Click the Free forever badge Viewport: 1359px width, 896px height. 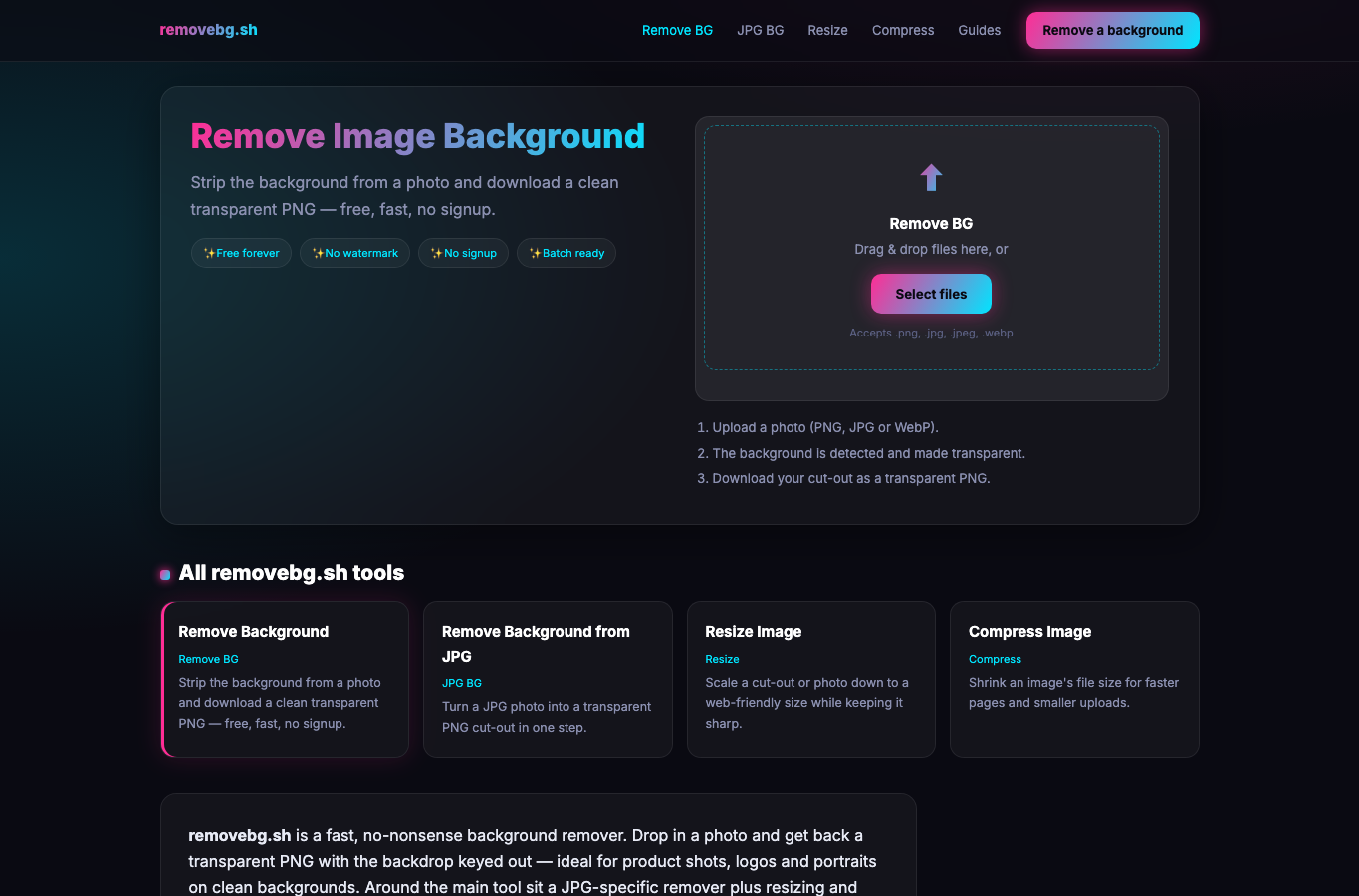click(241, 253)
